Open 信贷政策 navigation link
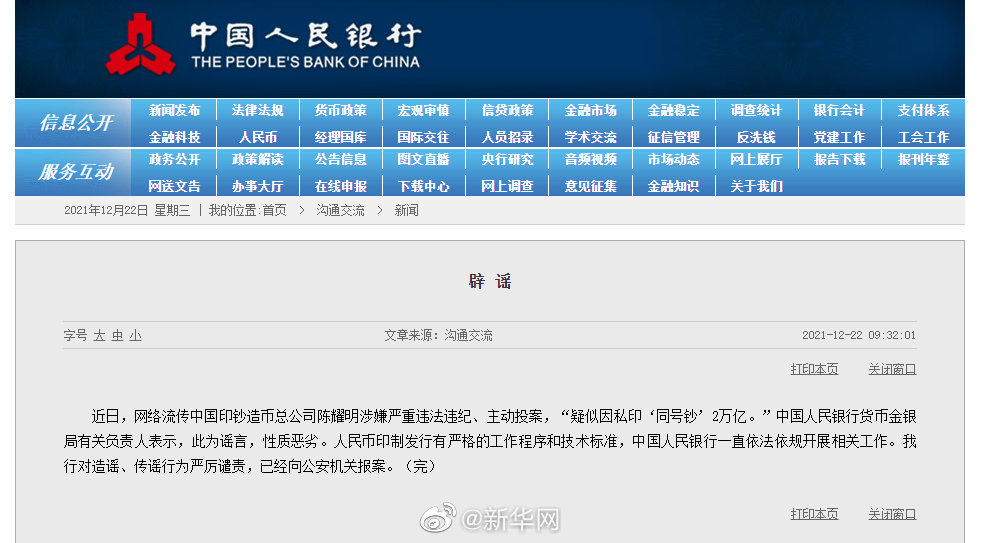 pyautogui.click(x=507, y=110)
